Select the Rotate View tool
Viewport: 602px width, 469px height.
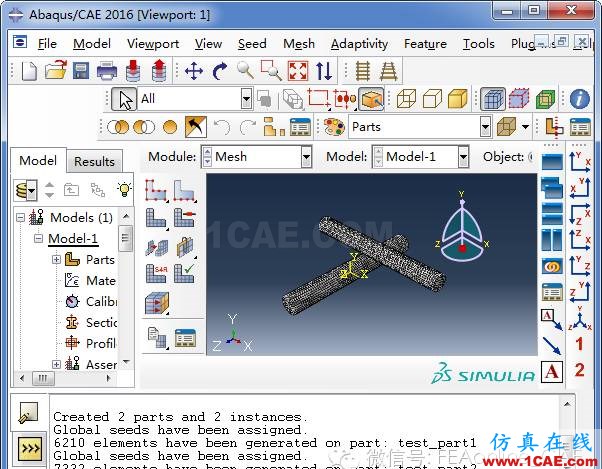point(220,71)
